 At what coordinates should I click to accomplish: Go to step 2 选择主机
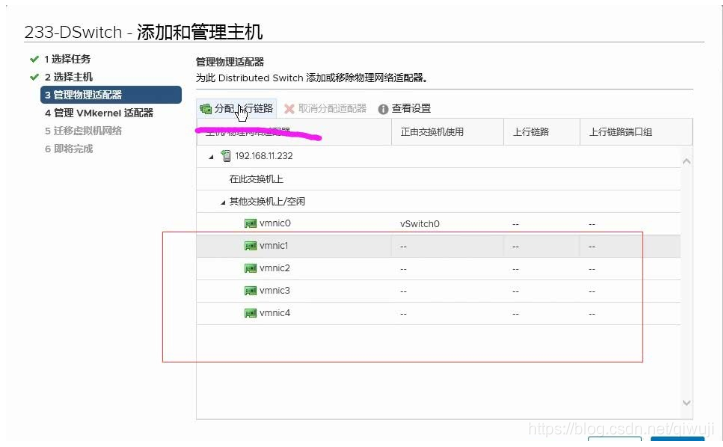(69, 77)
